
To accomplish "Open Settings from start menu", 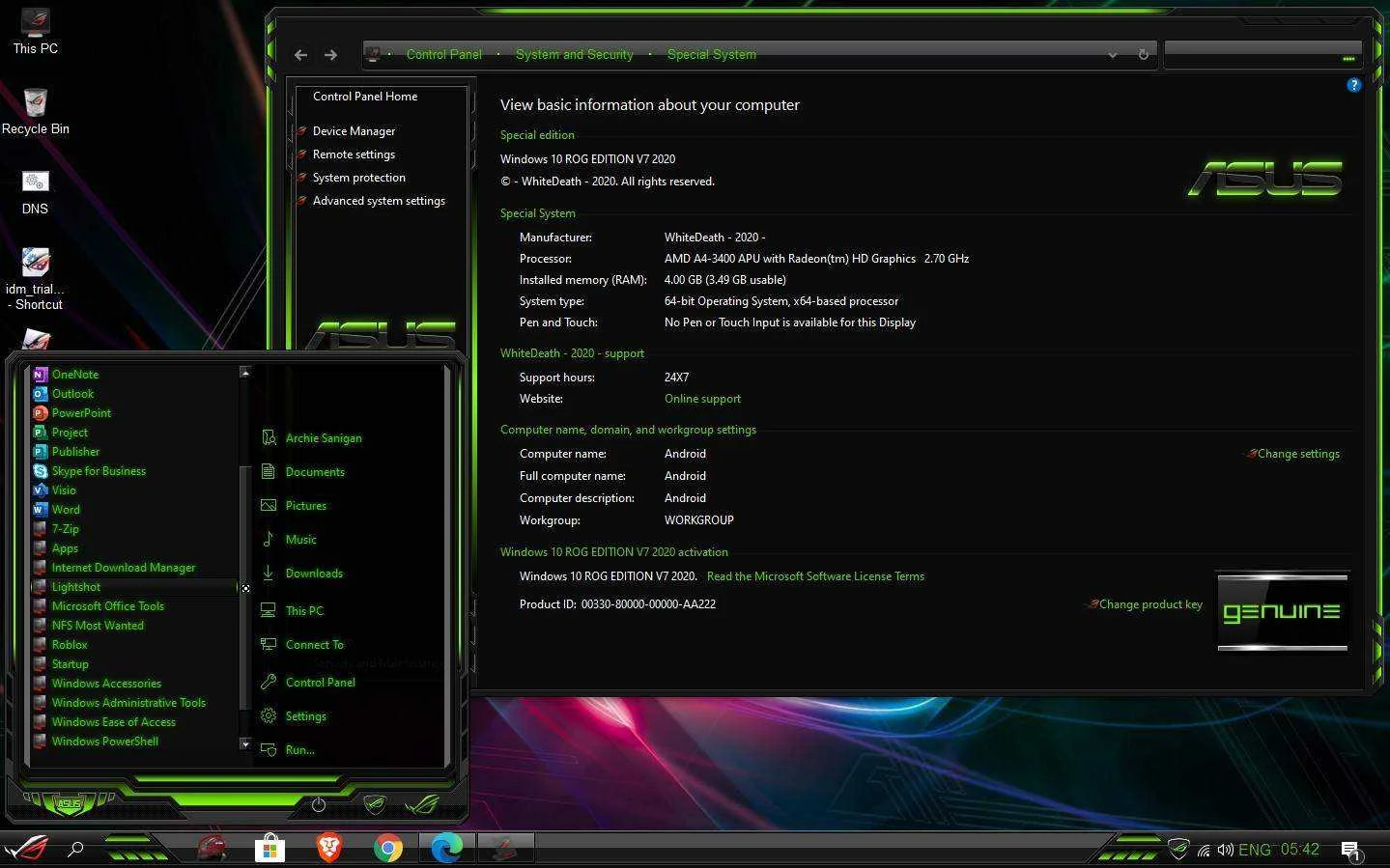I will pyautogui.click(x=294, y=716).
